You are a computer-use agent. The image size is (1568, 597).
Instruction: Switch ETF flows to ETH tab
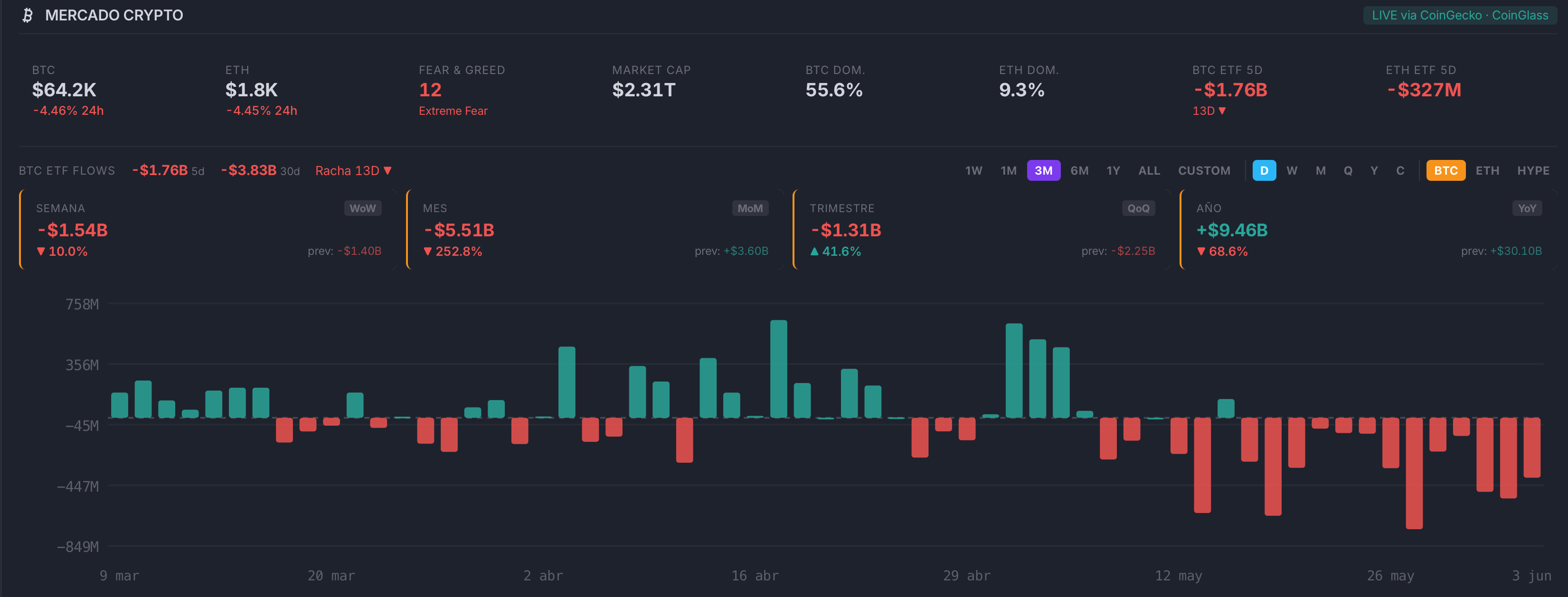(1487, 170)
